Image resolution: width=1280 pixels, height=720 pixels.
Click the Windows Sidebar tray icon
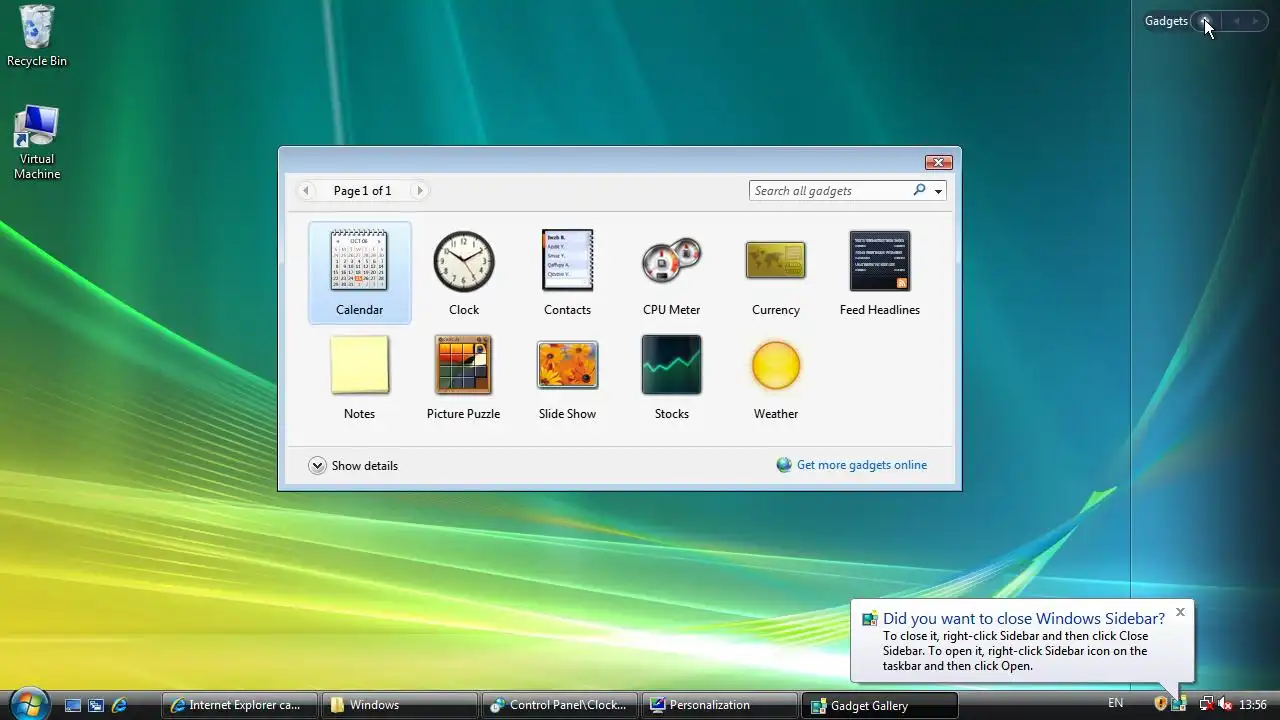(x=1179, y=704)
